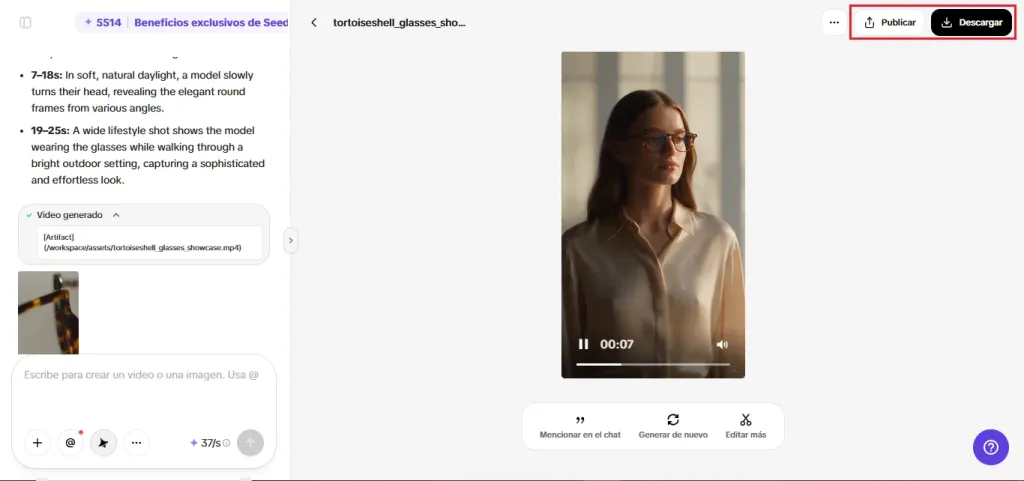Click the @ mention button
Image resolution: width=1024 pixels, height=481 pixels.
71,442
